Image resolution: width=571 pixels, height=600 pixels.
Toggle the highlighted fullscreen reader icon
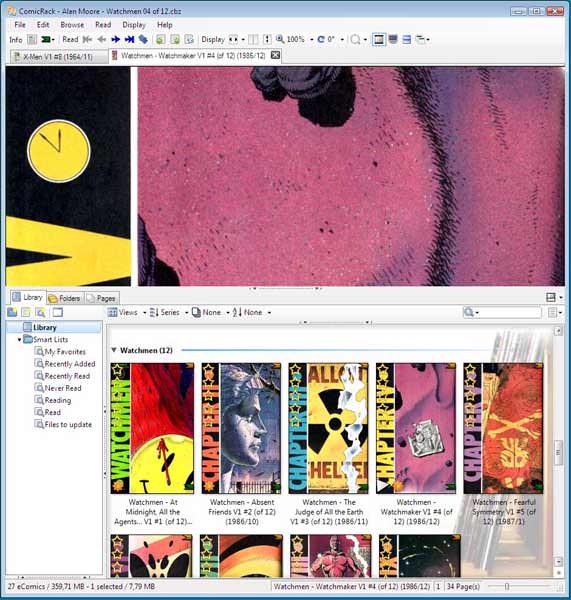379,39
